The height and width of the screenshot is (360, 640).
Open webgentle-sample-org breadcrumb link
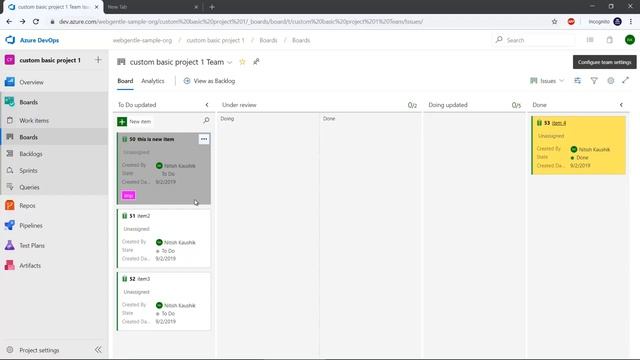142,40
